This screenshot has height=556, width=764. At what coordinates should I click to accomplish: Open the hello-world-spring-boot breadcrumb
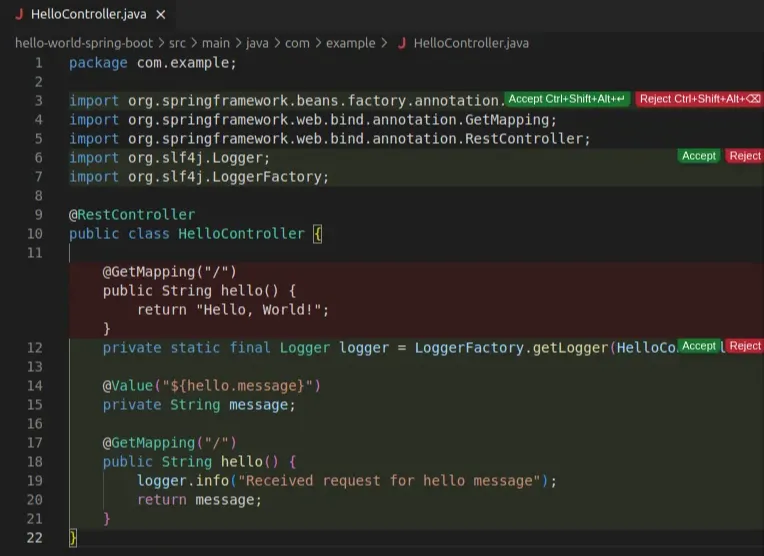point(84,43)
